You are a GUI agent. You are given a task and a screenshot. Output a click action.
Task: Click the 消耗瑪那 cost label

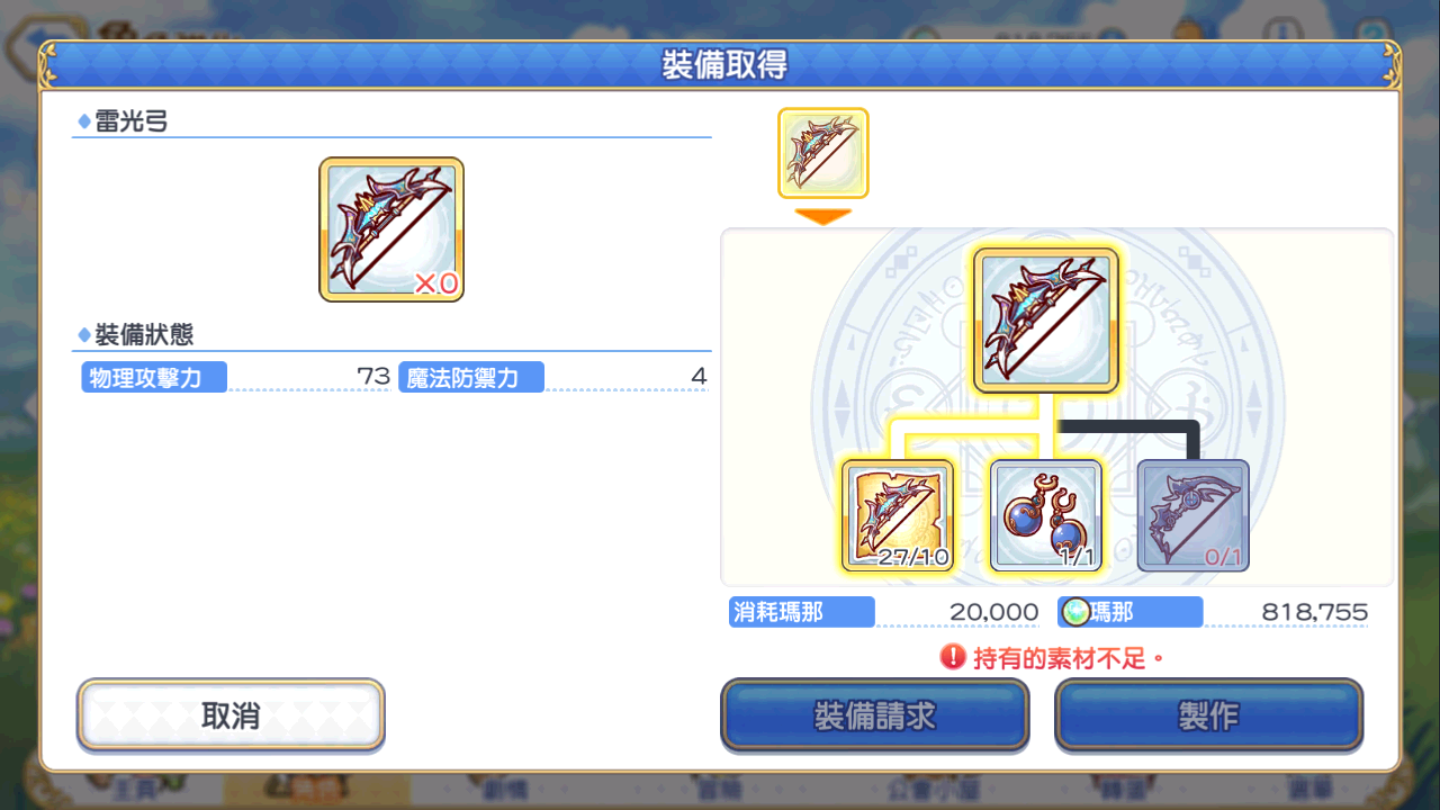802,612
